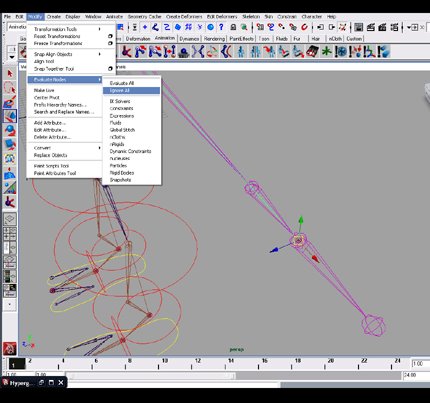430x403 pixels.
Task: Open the Animation menu set dropdown
Action: [17, 27]
